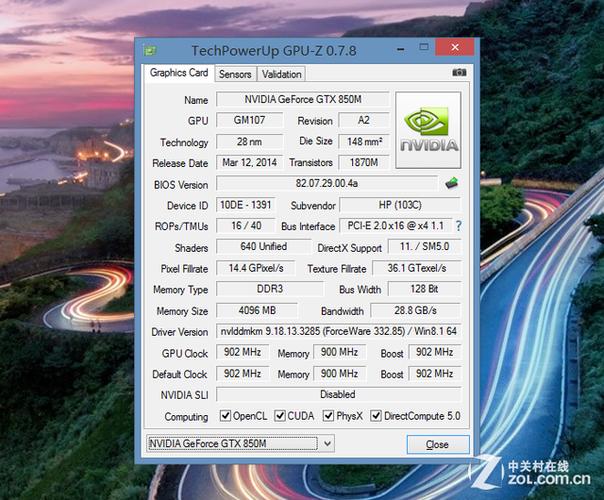Image resolution: width=604 pixels, height=500 pixels.
Task: Click the BIOS Version label
Action: coord(181,185)
